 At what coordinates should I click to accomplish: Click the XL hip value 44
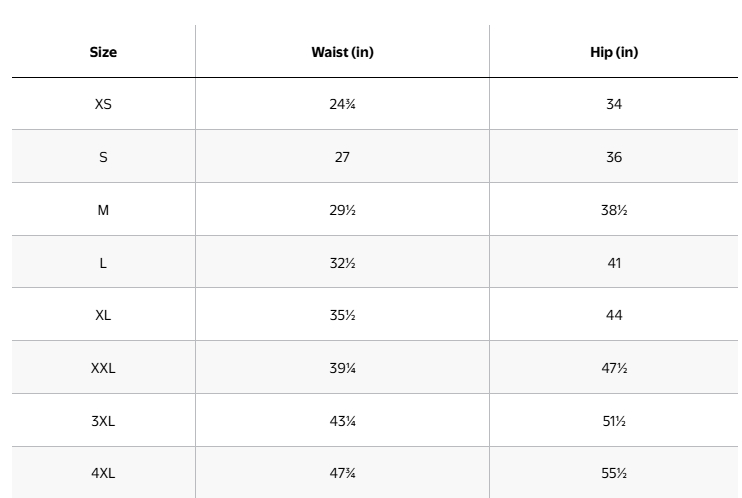[x=614, y=315]
